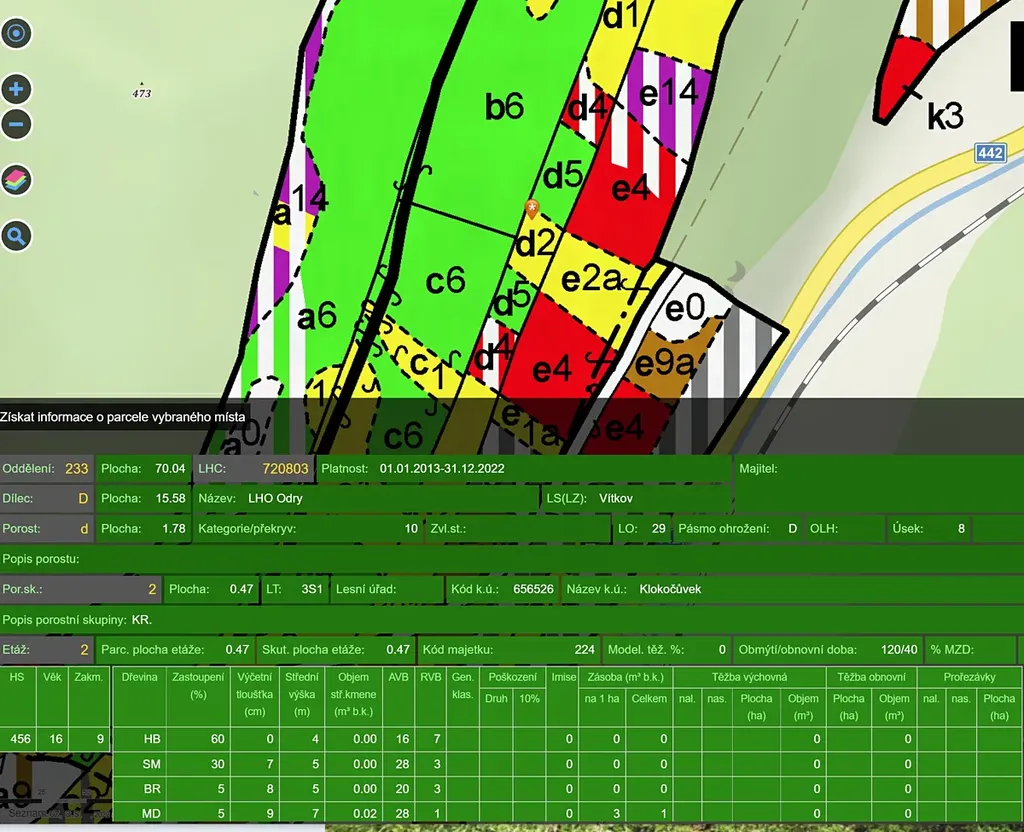Click the road 442 shield

989,153
